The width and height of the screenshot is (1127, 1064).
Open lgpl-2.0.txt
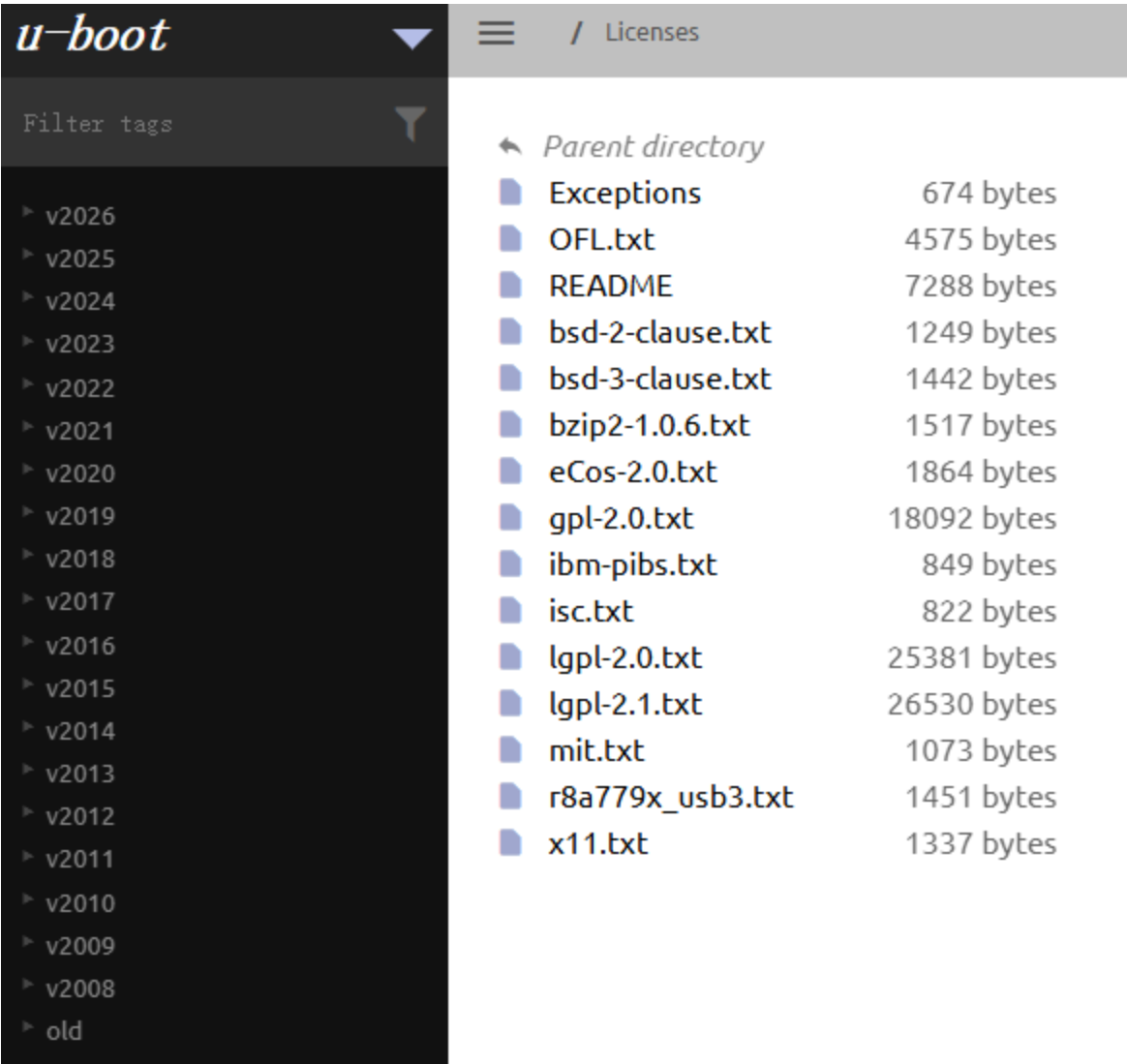click(625, 657)
